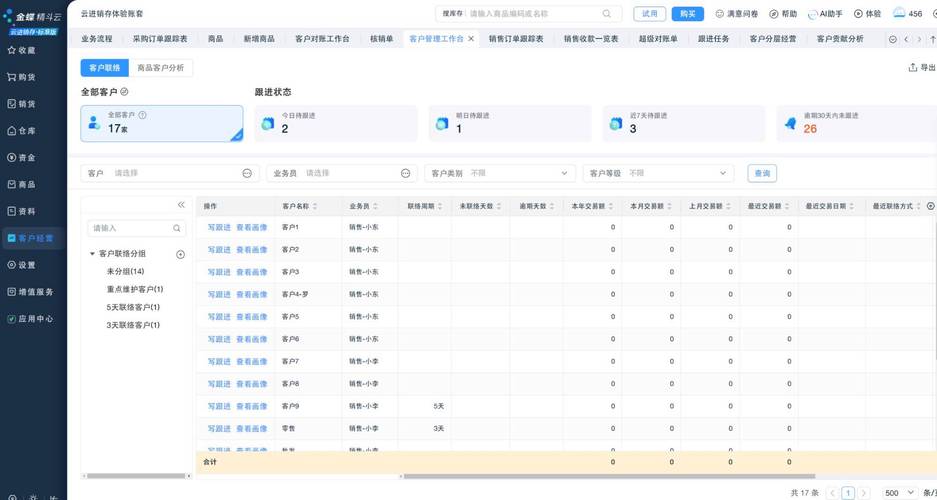The width and height of the screenshot is (937, 500).
Task: Select the 逾期30天内未跟进 status card
Action: coord(857,124)
